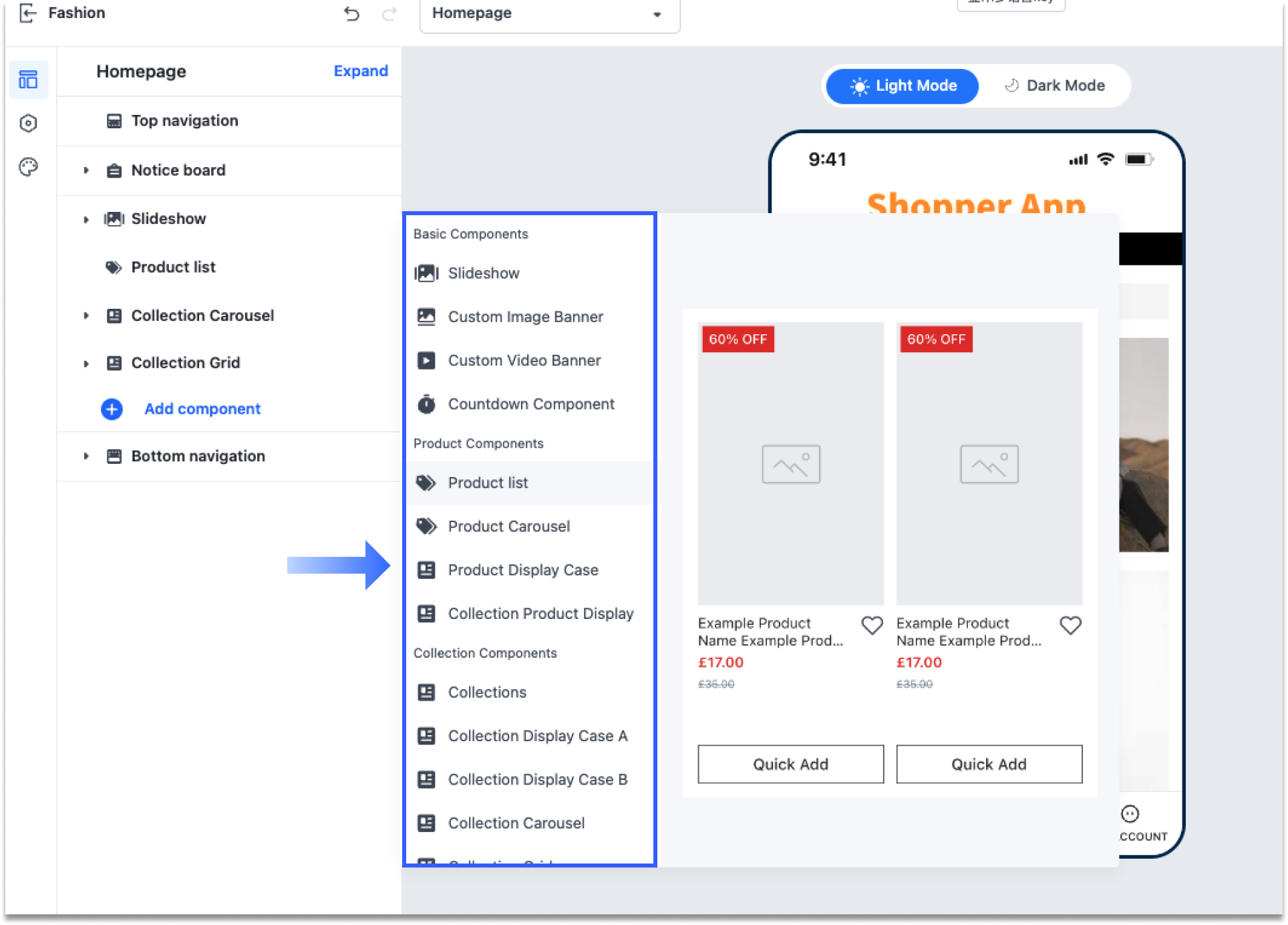Click the Expand link in Homepage panel
The height and width of the screenshot is (925, 1288).
pos(361,71)
